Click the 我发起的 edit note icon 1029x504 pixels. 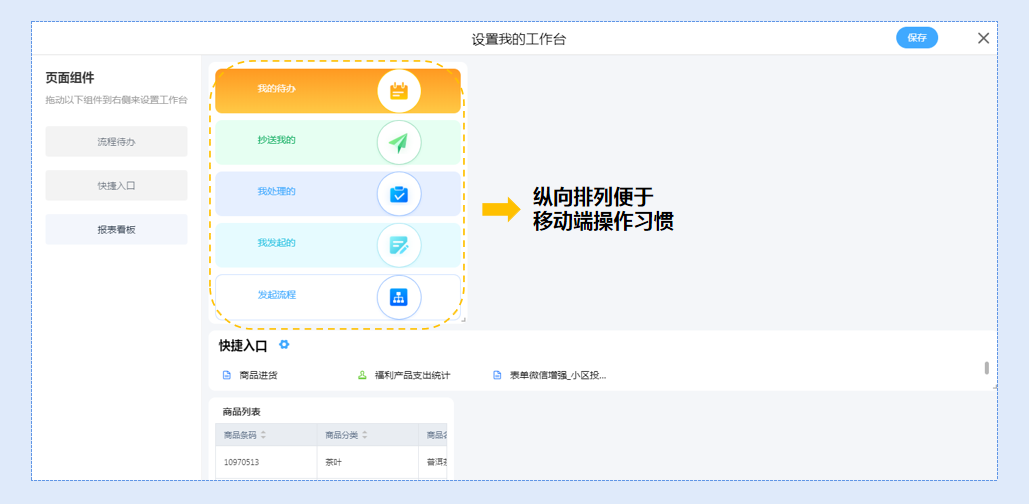[399, 245]
